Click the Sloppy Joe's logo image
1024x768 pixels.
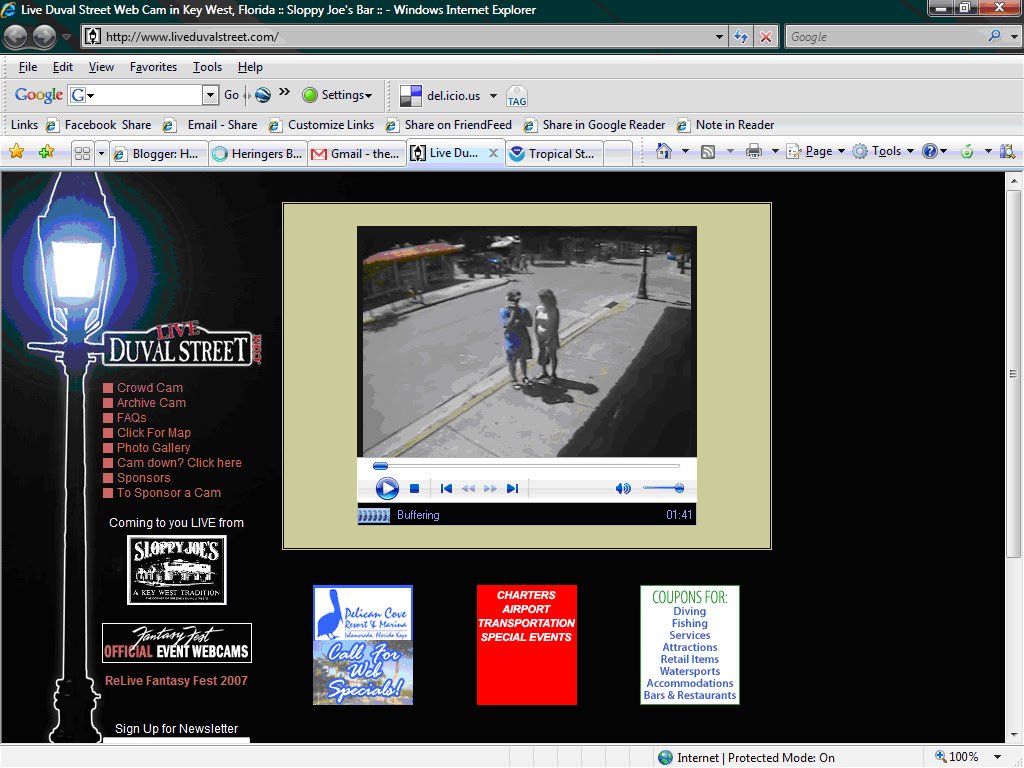[x=176, y=569]
